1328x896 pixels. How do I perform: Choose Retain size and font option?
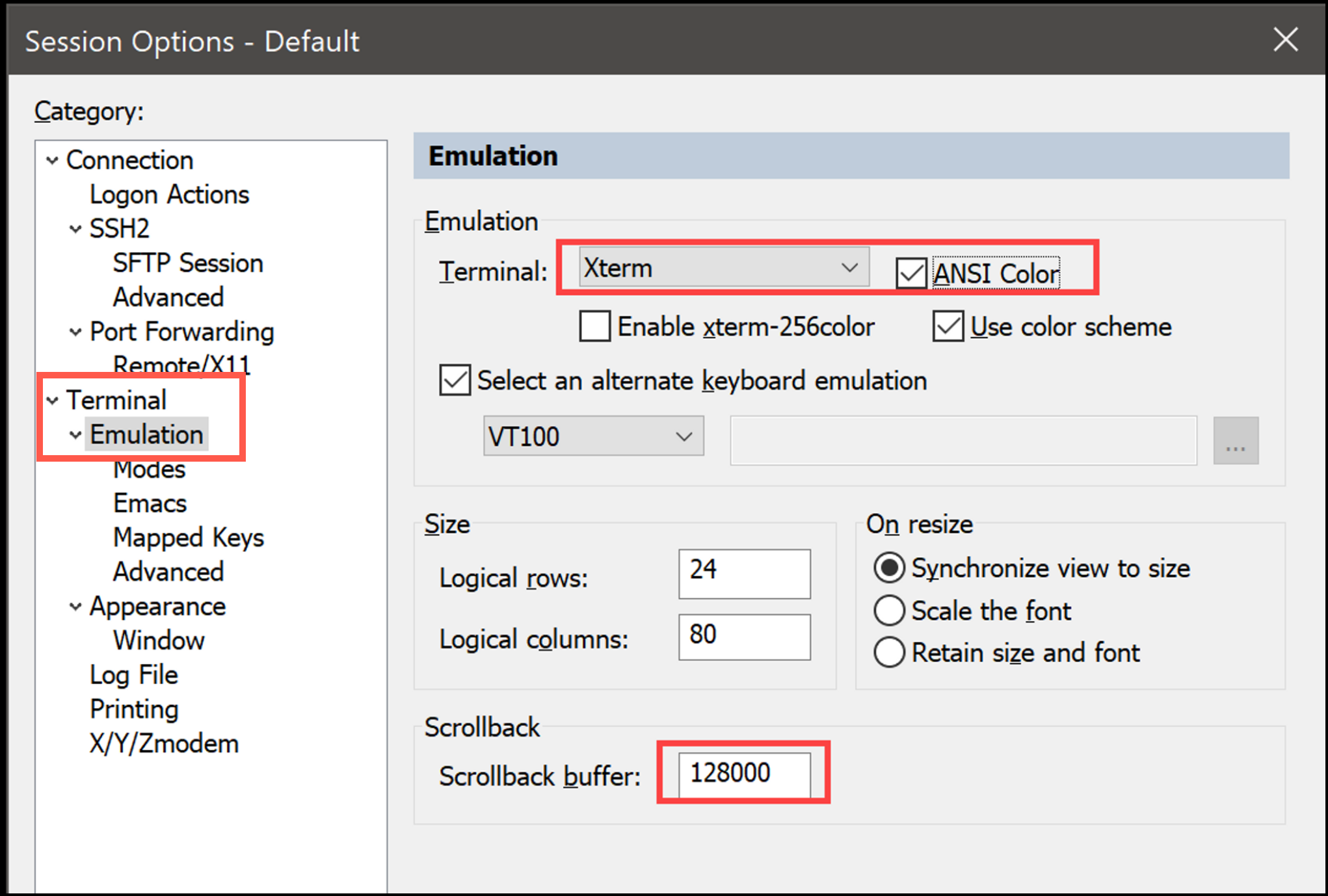(x=889, y=652)
